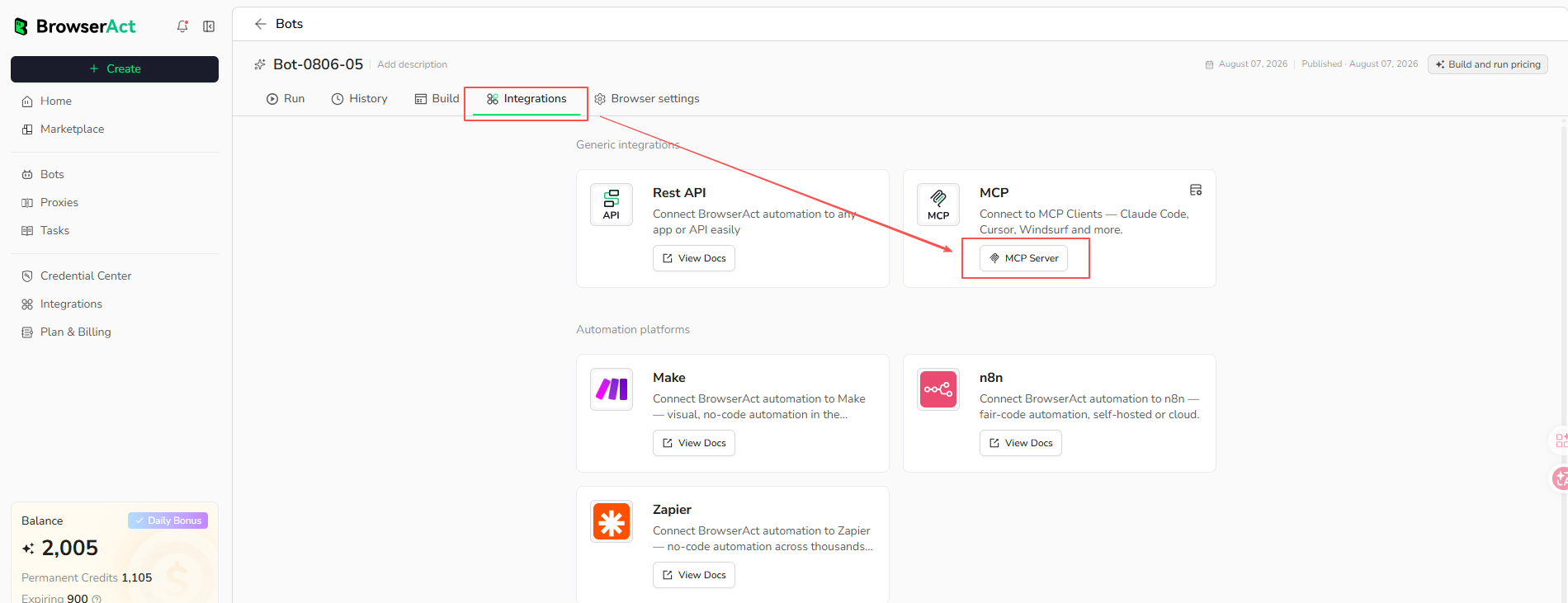Screen dimensions: 1568x603
Task: Open the Browser settings tab
Action: (647, 99)
